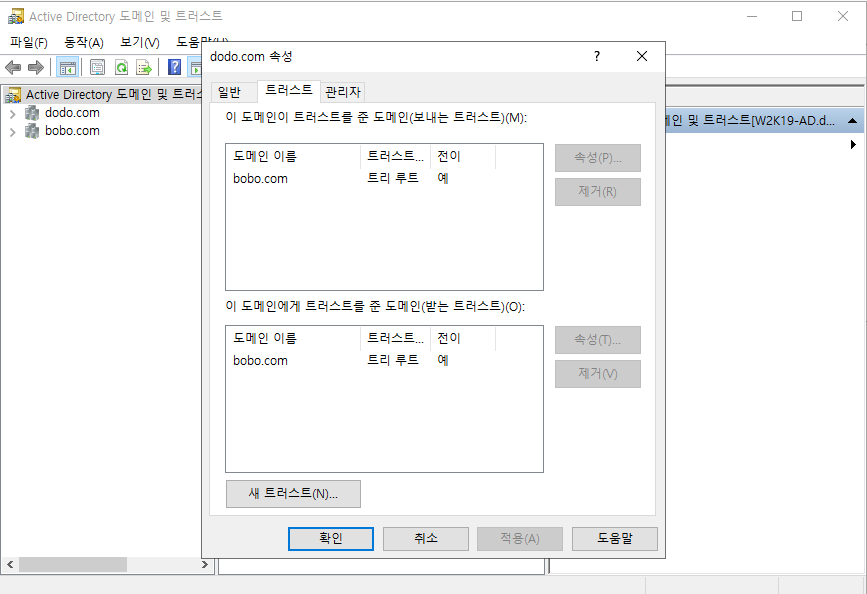Click 속성(T)... next to incoming trusts
The image size is (867, 594).
(x=598, y=340)
